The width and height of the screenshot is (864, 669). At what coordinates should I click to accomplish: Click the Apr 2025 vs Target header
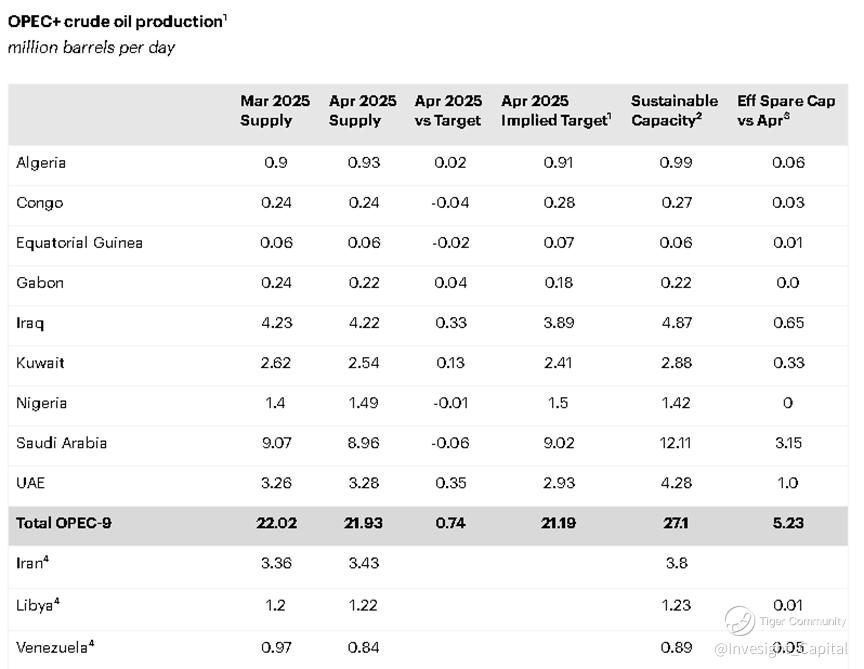coord(448,110)
